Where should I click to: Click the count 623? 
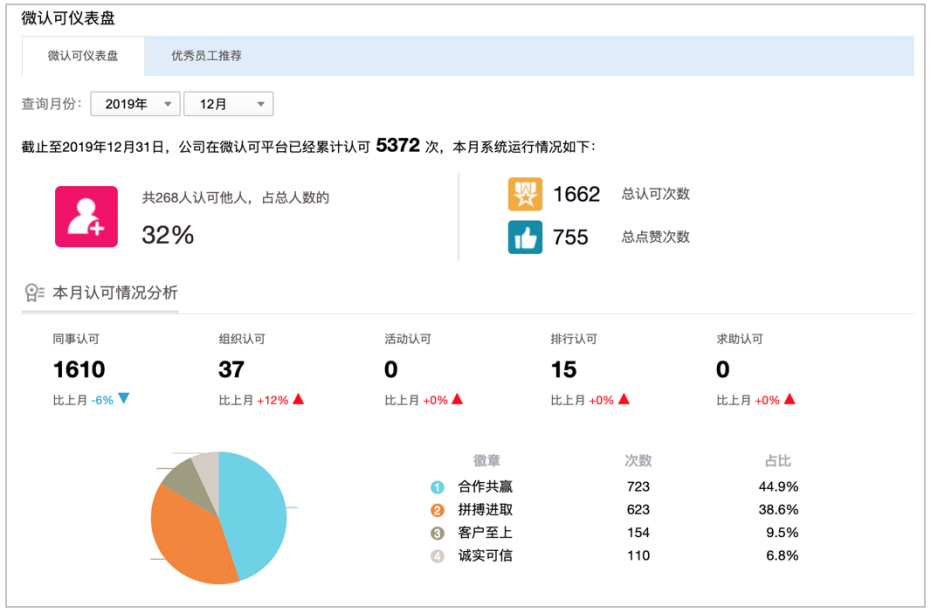pos(638,510)
